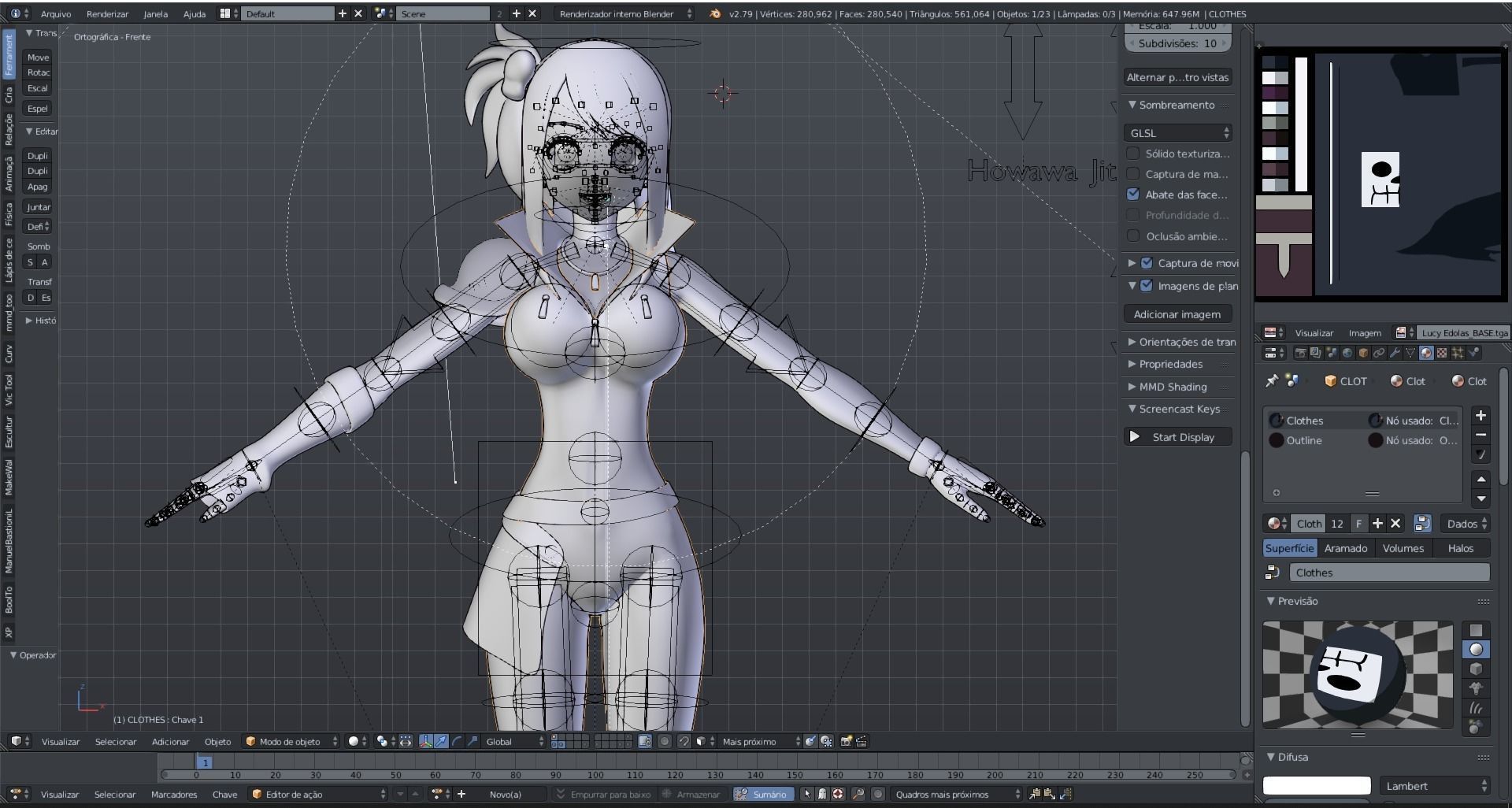Image resolution: width=1512 pixels, height=808 pixels.
Task: Remove the material slot with minus
Action: coord(1480,435)
